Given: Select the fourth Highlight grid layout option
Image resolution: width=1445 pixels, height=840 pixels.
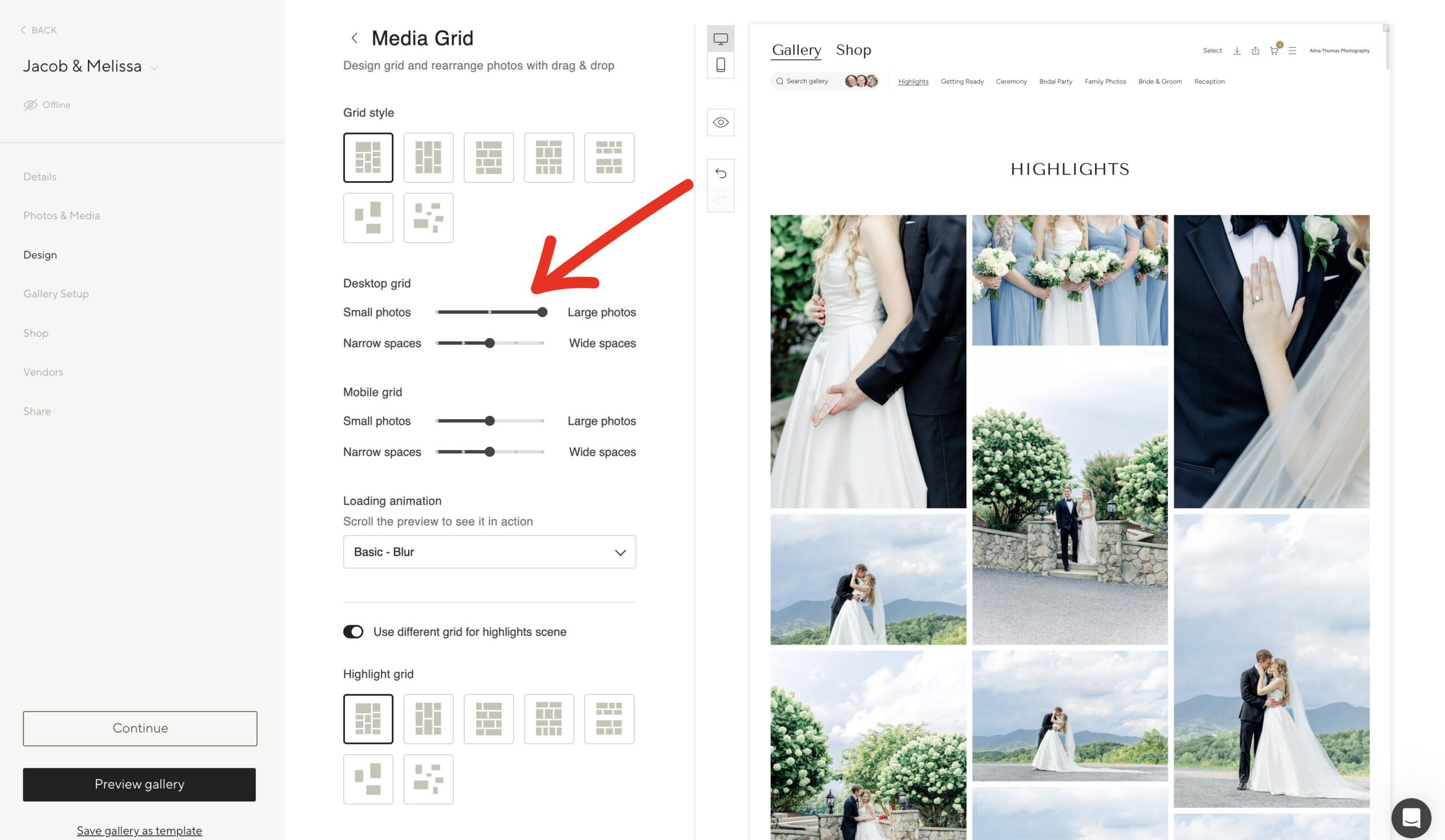Looking at the screenshot, I should tap(549, 719).
